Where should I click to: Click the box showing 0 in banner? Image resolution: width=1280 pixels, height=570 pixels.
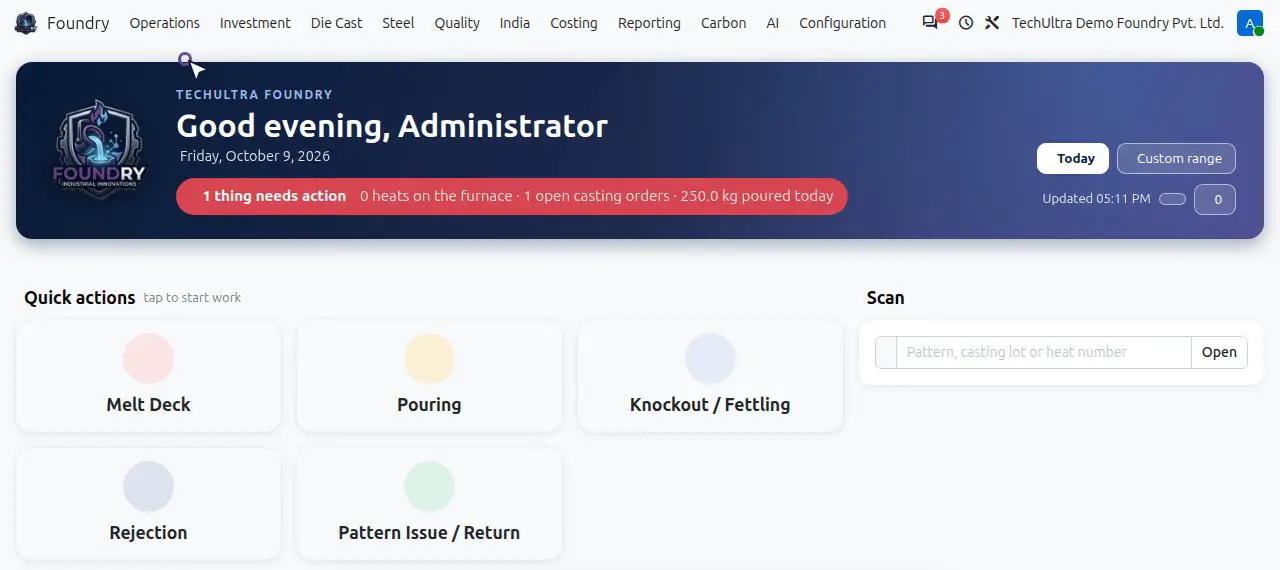pos(1215,199)
